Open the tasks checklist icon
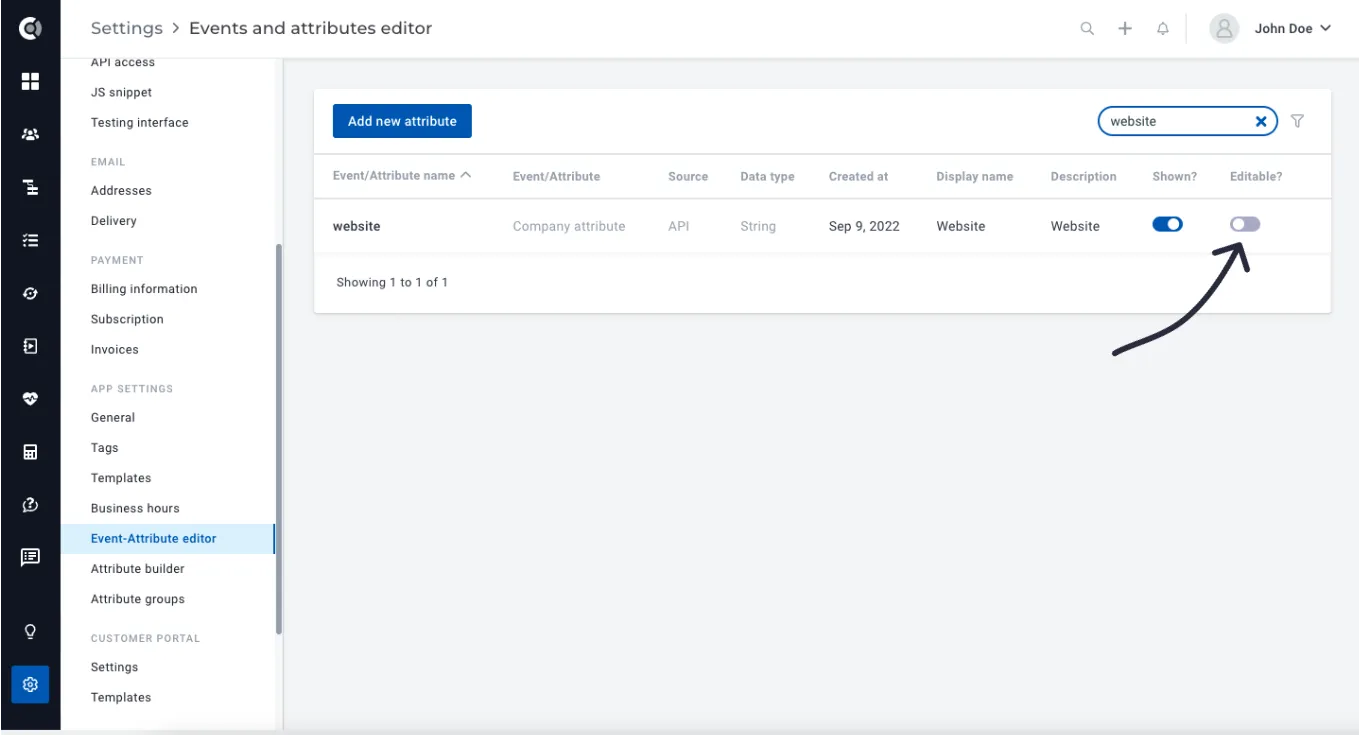Screen dimensions: 1359x735 tap(30, 240)
